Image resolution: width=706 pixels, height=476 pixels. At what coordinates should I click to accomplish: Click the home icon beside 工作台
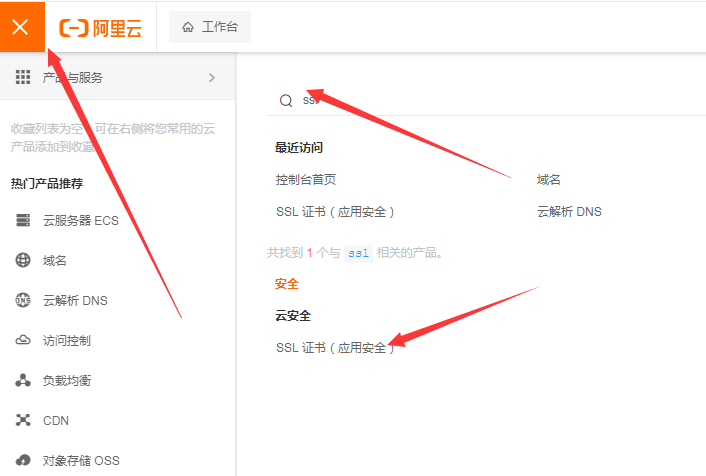tap(188, 28)
